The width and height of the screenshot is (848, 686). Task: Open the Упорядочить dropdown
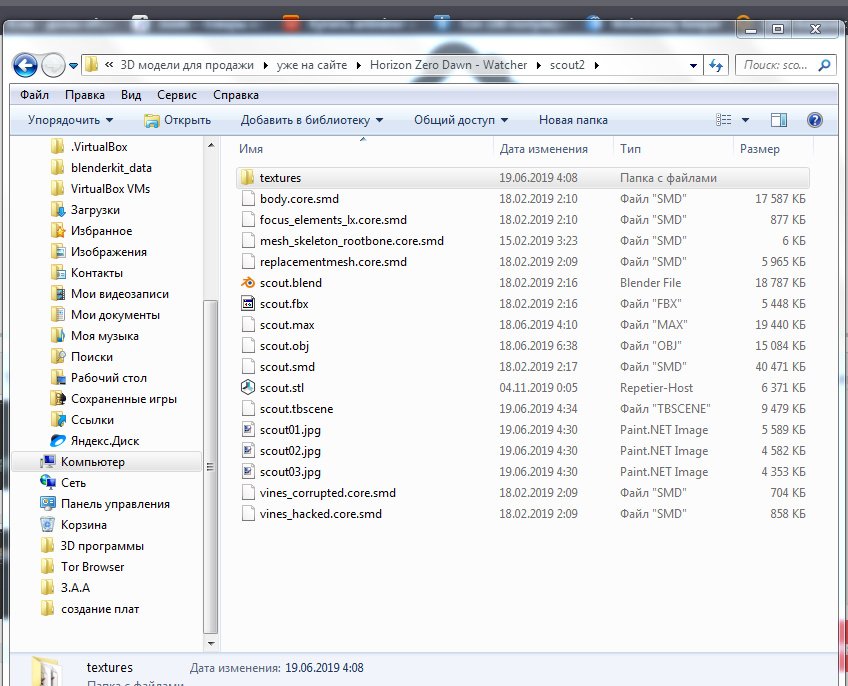(x=70, y=120)
